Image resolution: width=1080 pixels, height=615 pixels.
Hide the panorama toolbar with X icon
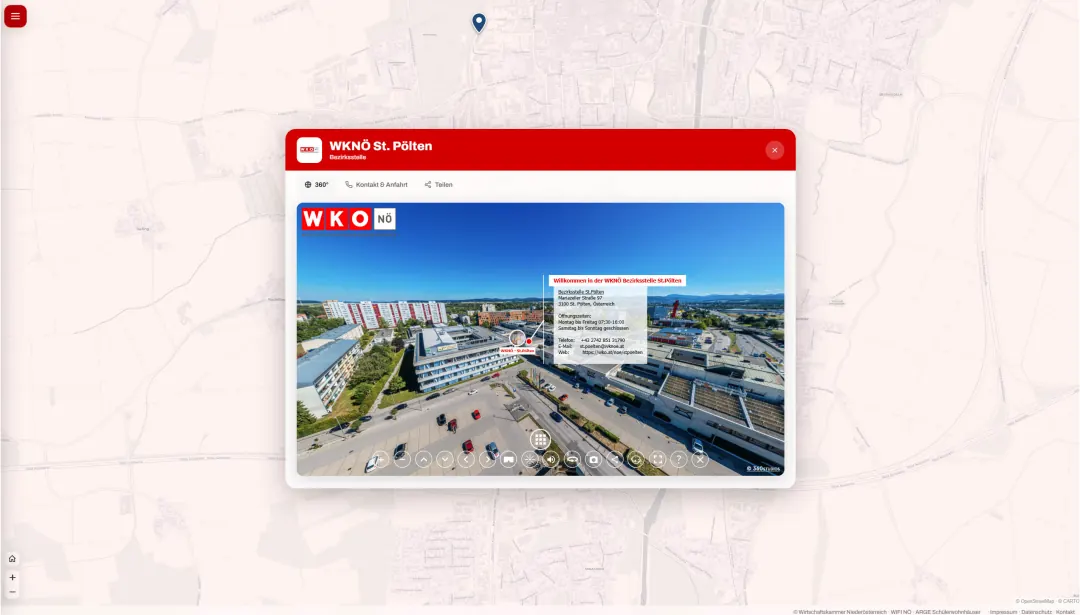[x=700, y=459]
